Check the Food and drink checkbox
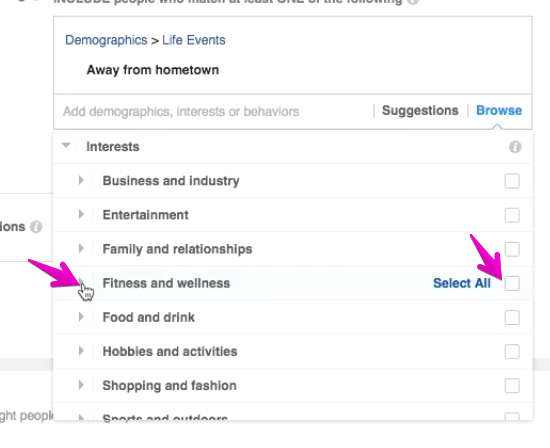This screenshot has width=550, height=448. (512, 317)
